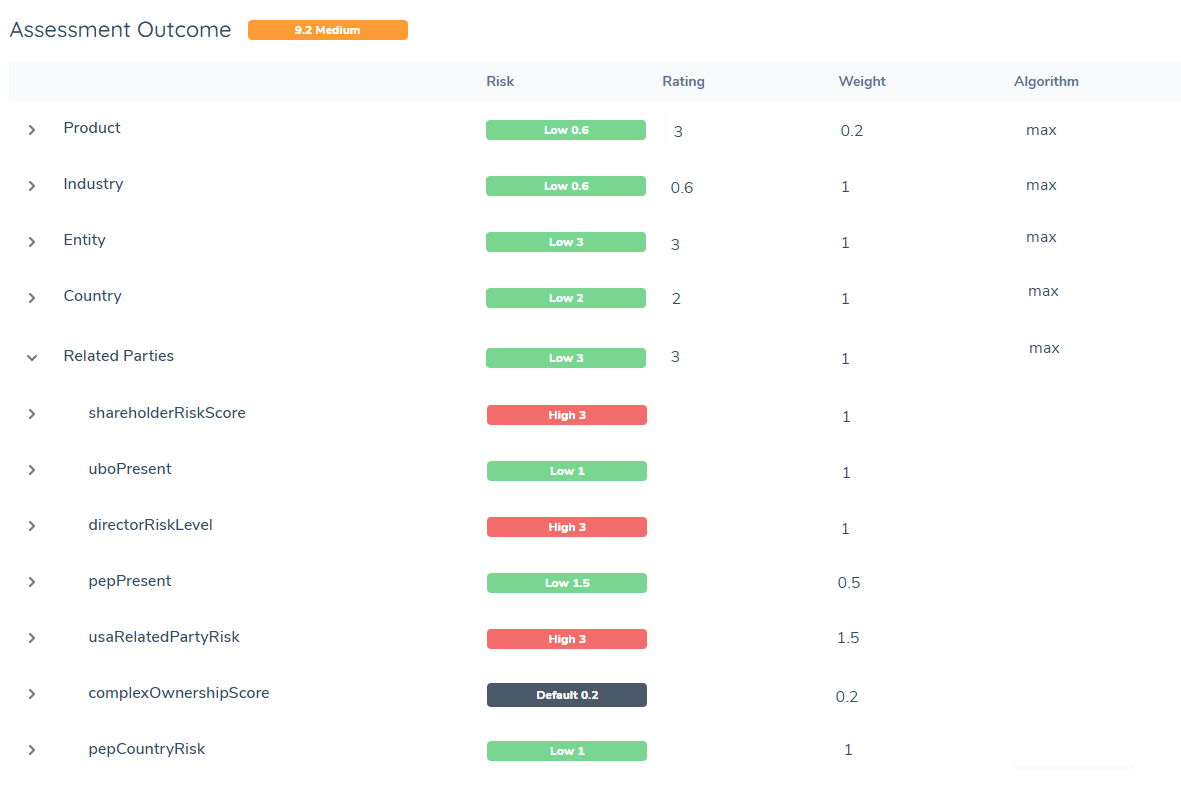
Task: Click the 9.2 Medium outcome badge
Action: pyautogui.click(x=327, y=30)
